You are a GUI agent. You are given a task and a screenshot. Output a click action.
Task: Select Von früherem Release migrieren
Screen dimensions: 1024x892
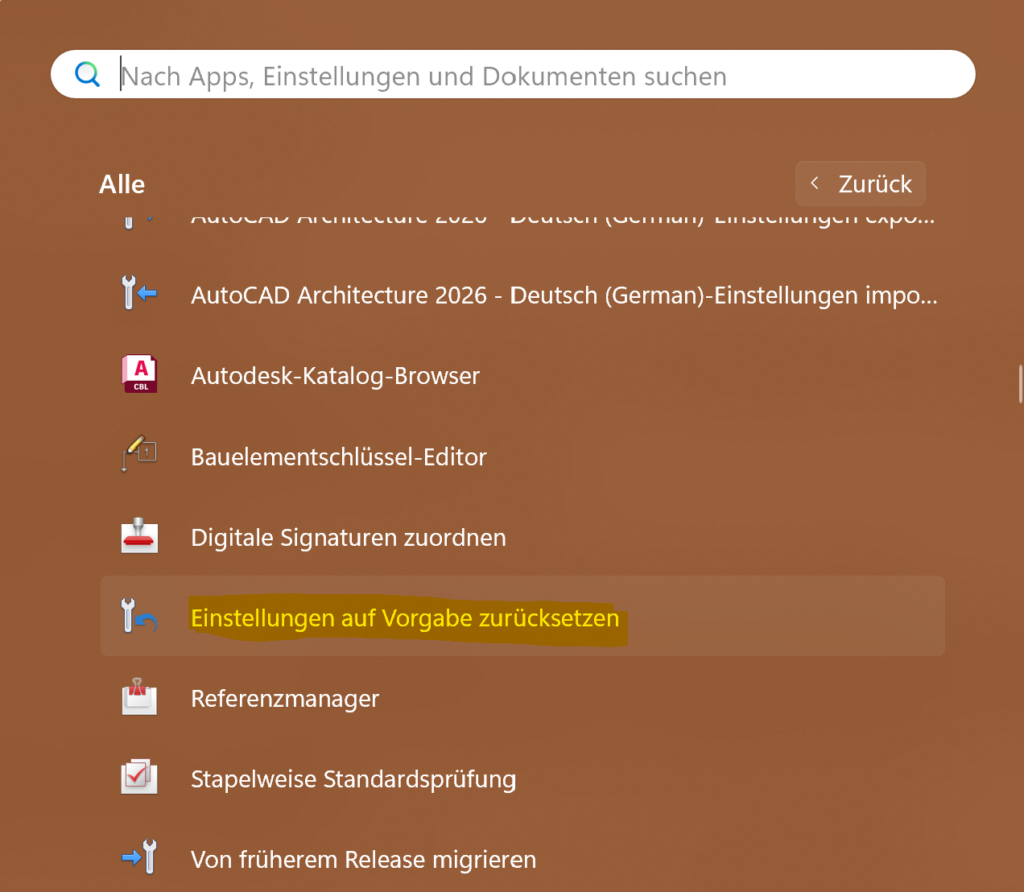(x=363, y=859)
